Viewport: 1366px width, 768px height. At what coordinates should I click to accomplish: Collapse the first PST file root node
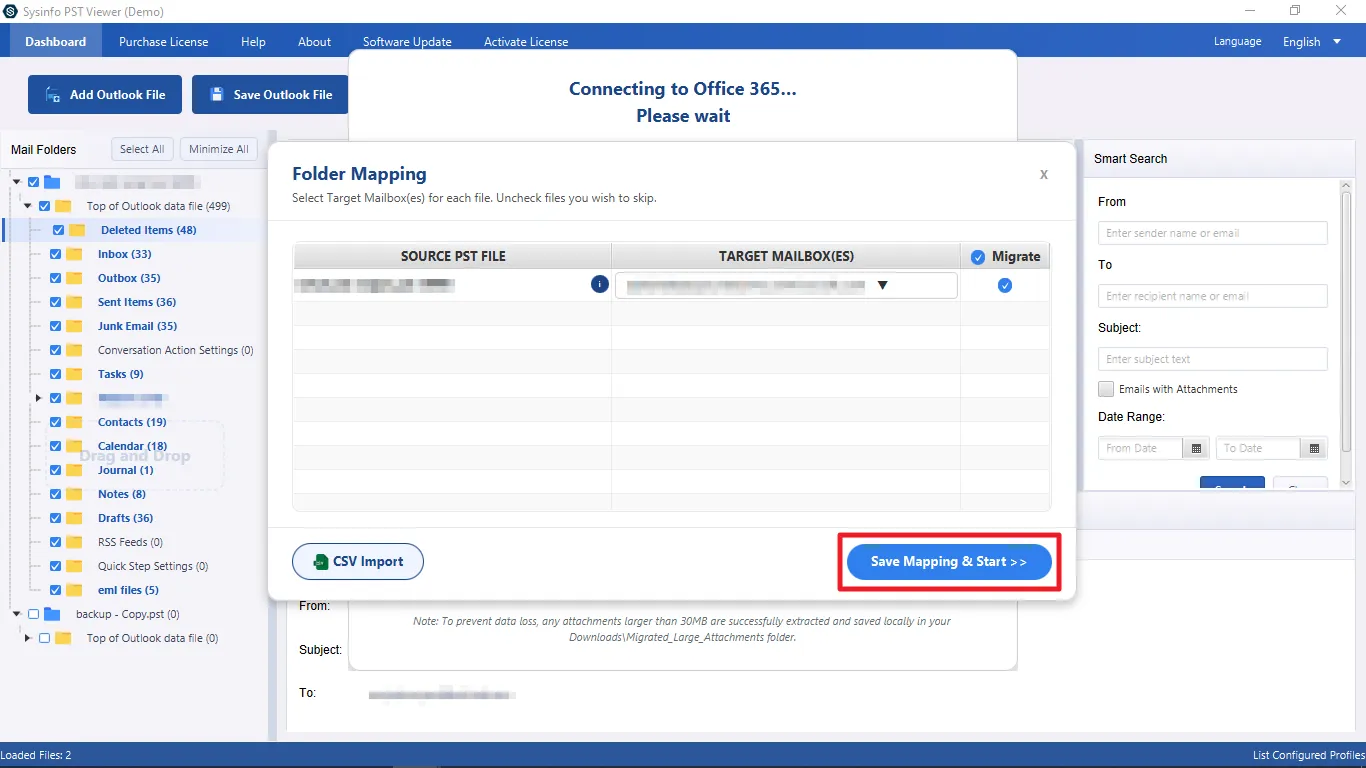pos(17,182)
